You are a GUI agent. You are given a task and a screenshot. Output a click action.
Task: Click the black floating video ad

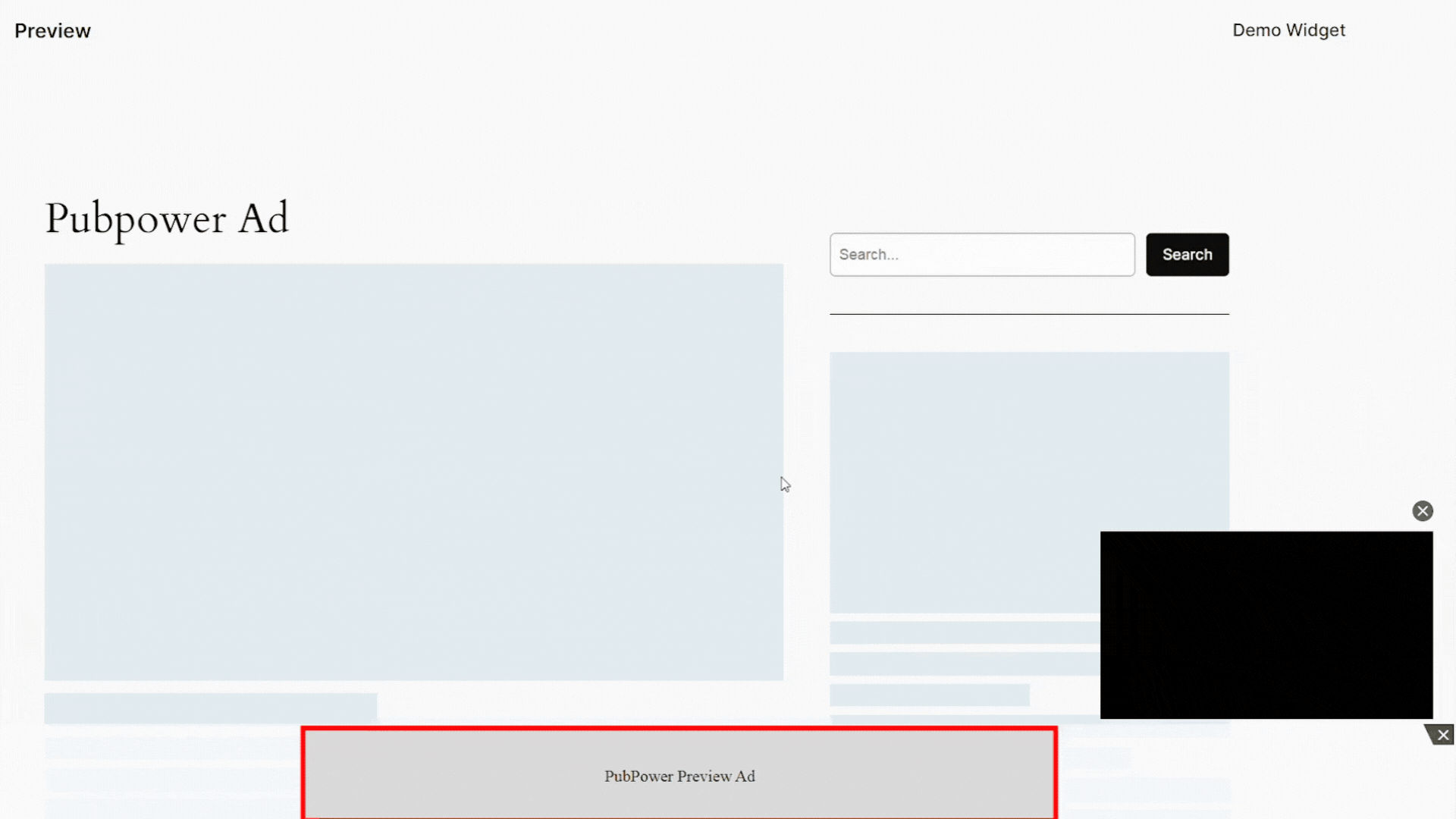[1266, 625]
